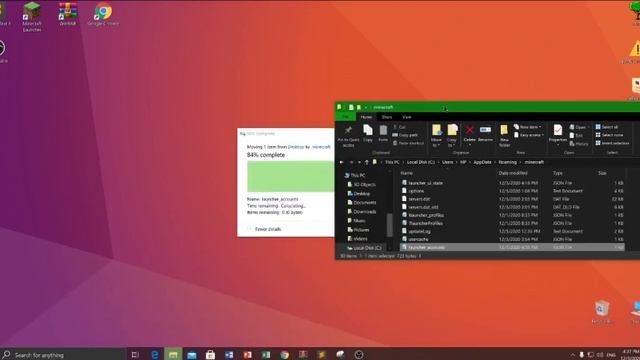Click History in the Open group

[579, 143]
